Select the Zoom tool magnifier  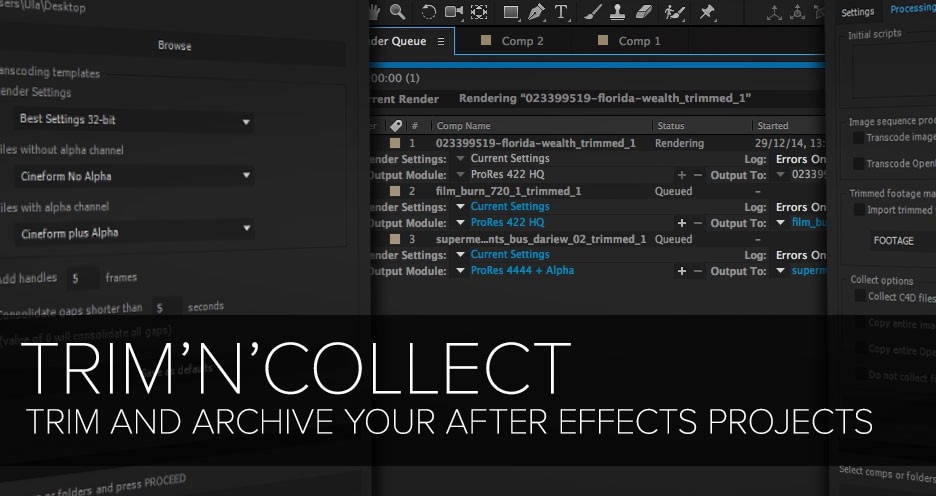(398, 11)
